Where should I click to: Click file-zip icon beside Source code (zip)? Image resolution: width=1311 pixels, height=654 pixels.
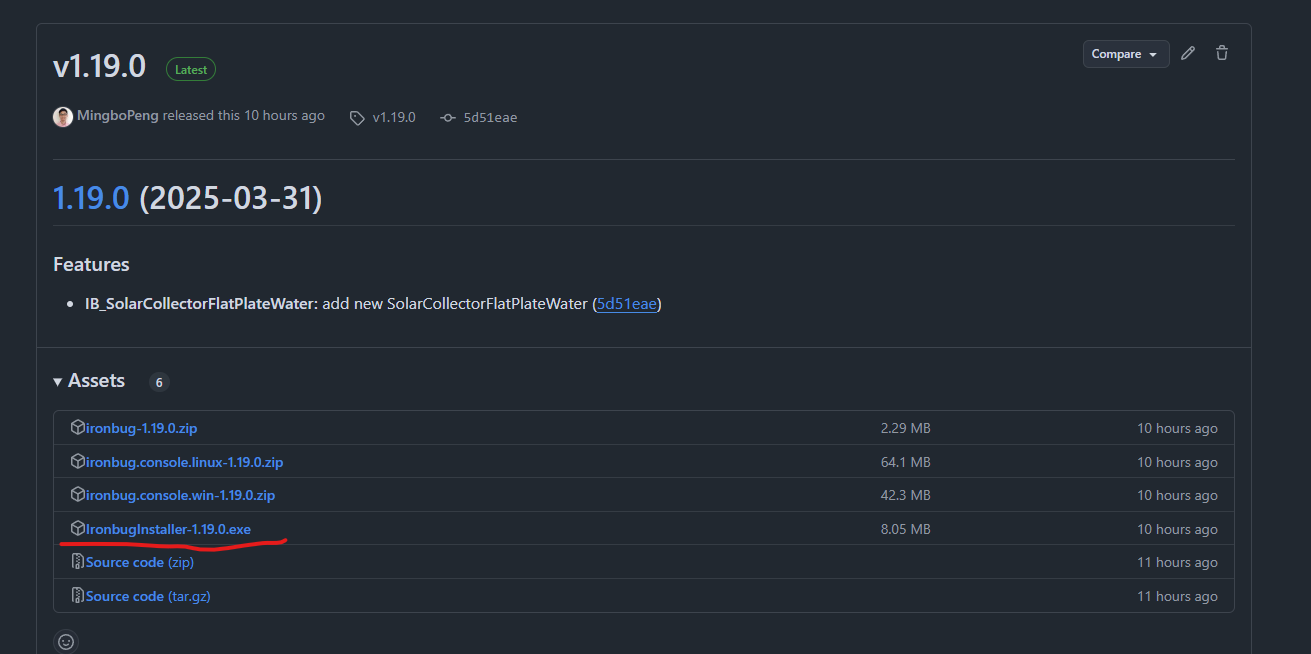[x=78, y=562]
